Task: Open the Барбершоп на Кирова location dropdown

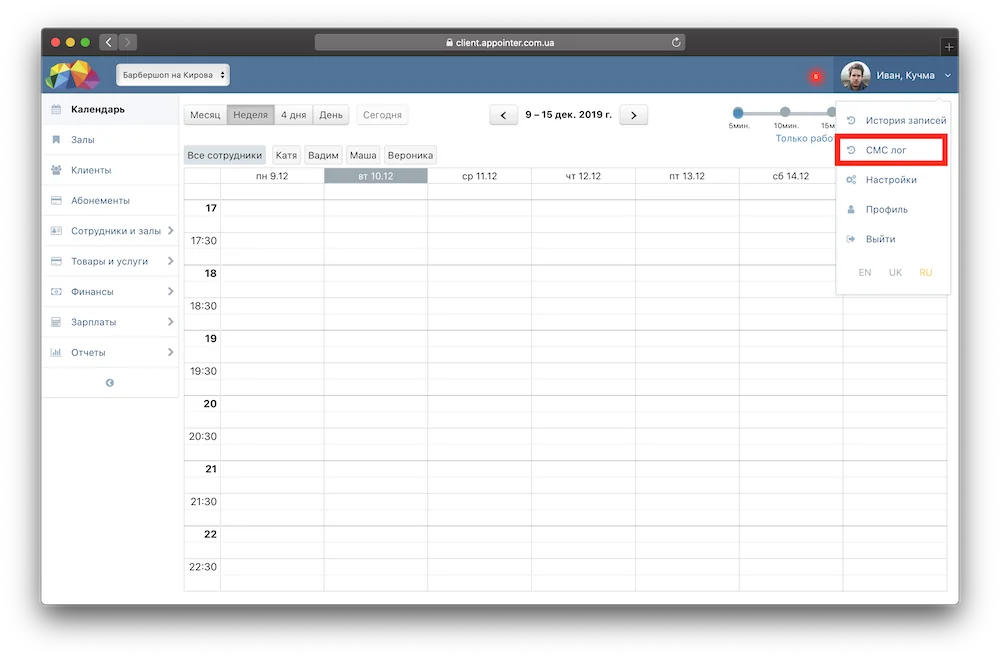Action: point(173,75)
